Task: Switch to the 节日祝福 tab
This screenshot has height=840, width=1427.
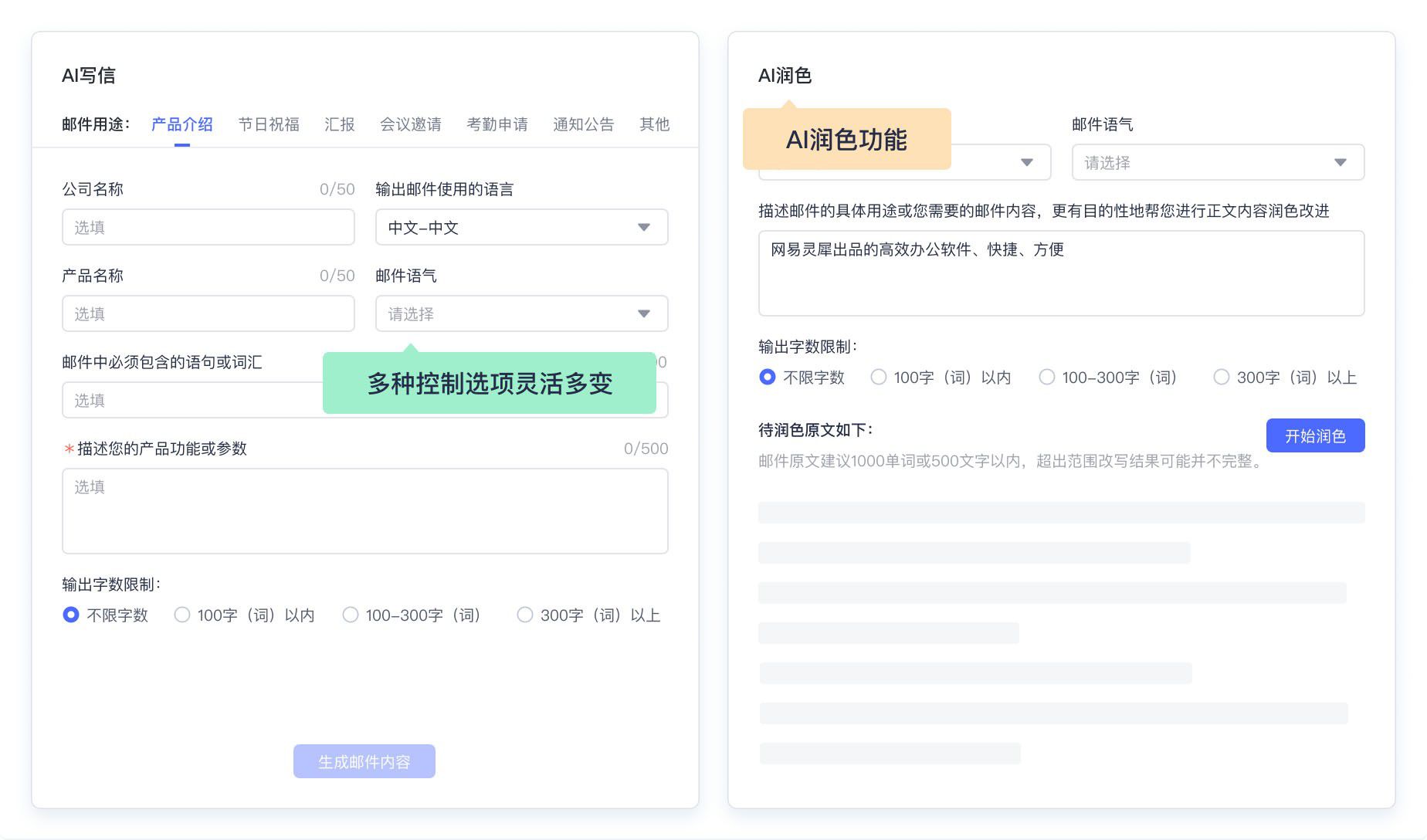Action: pos(269,124)
